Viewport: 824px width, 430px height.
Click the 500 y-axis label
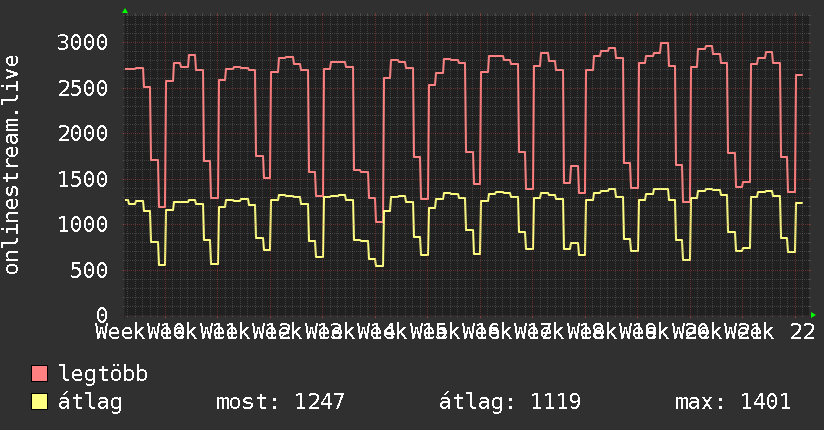click(89, 270)
